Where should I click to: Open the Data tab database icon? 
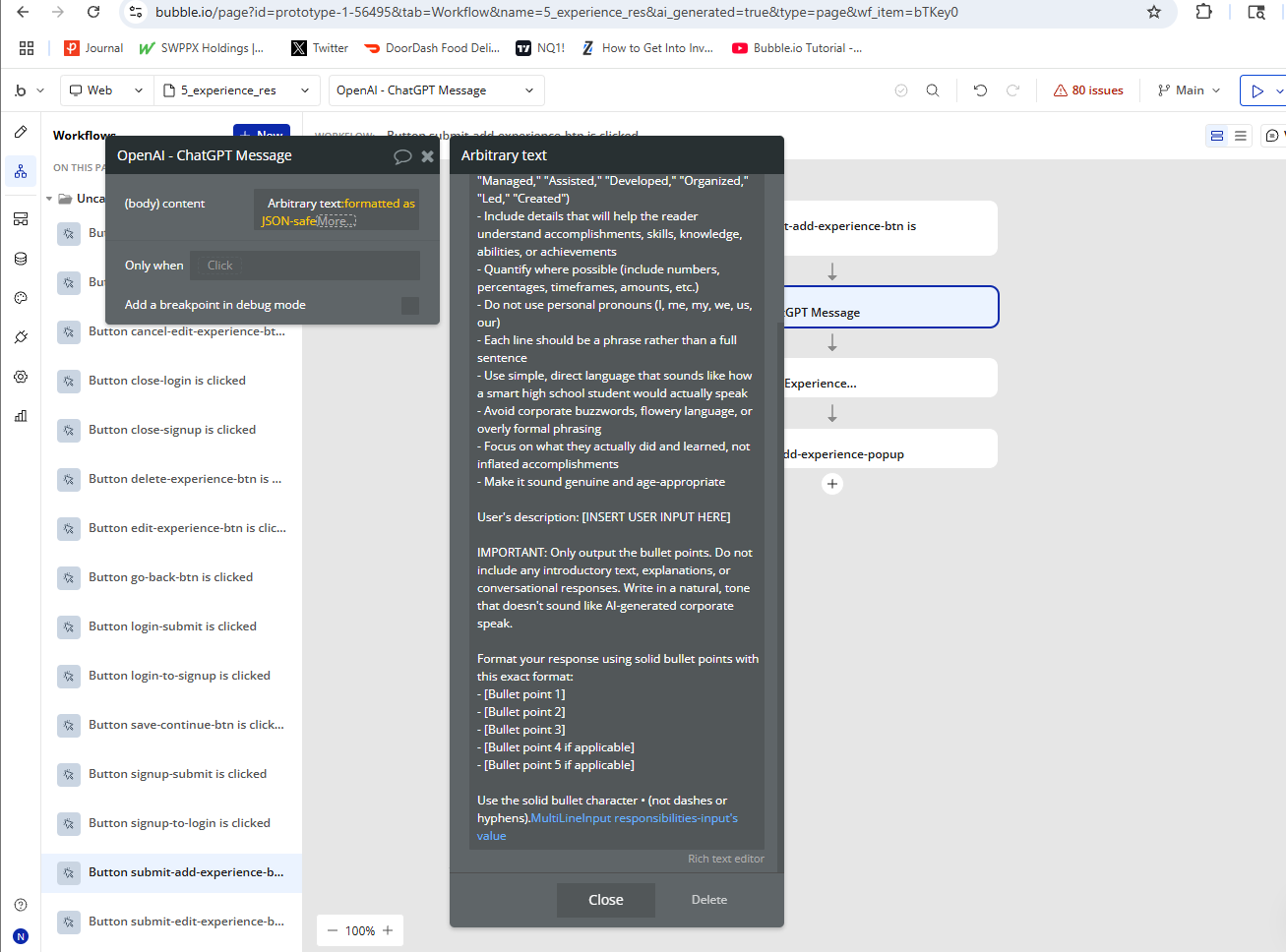pos(21,259)
